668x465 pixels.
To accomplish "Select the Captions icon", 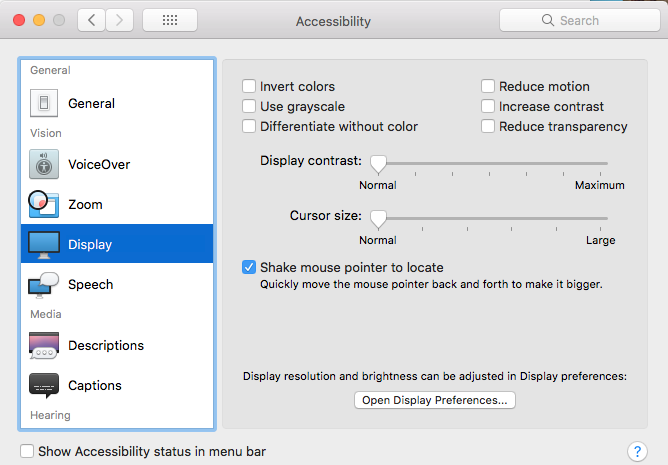I will (x=44, y=386).
